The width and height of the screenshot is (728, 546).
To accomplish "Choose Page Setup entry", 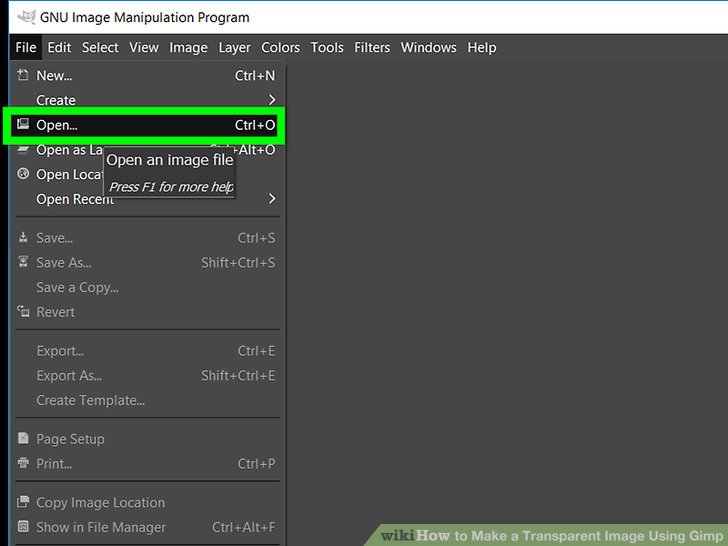I will pyautogui.click(x=146, y=439).
